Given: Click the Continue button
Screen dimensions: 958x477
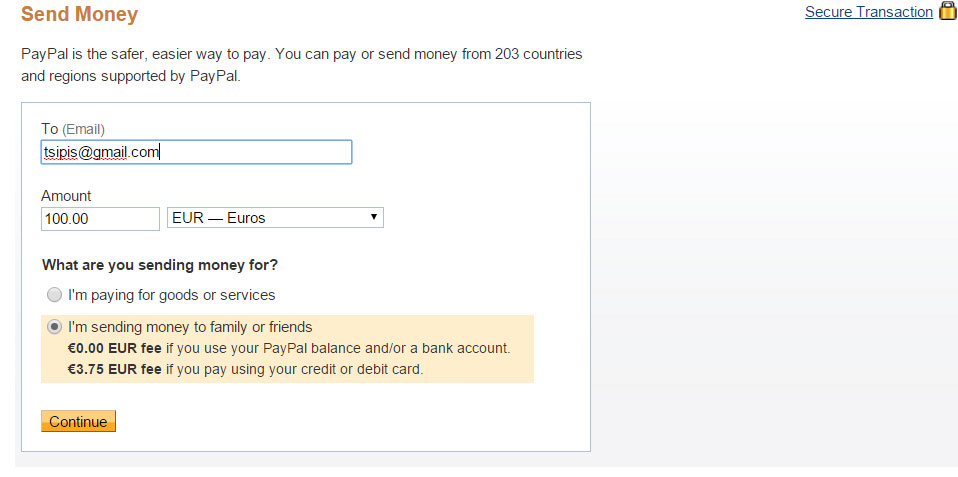Looking at the screenshot, I should (78, 421).
